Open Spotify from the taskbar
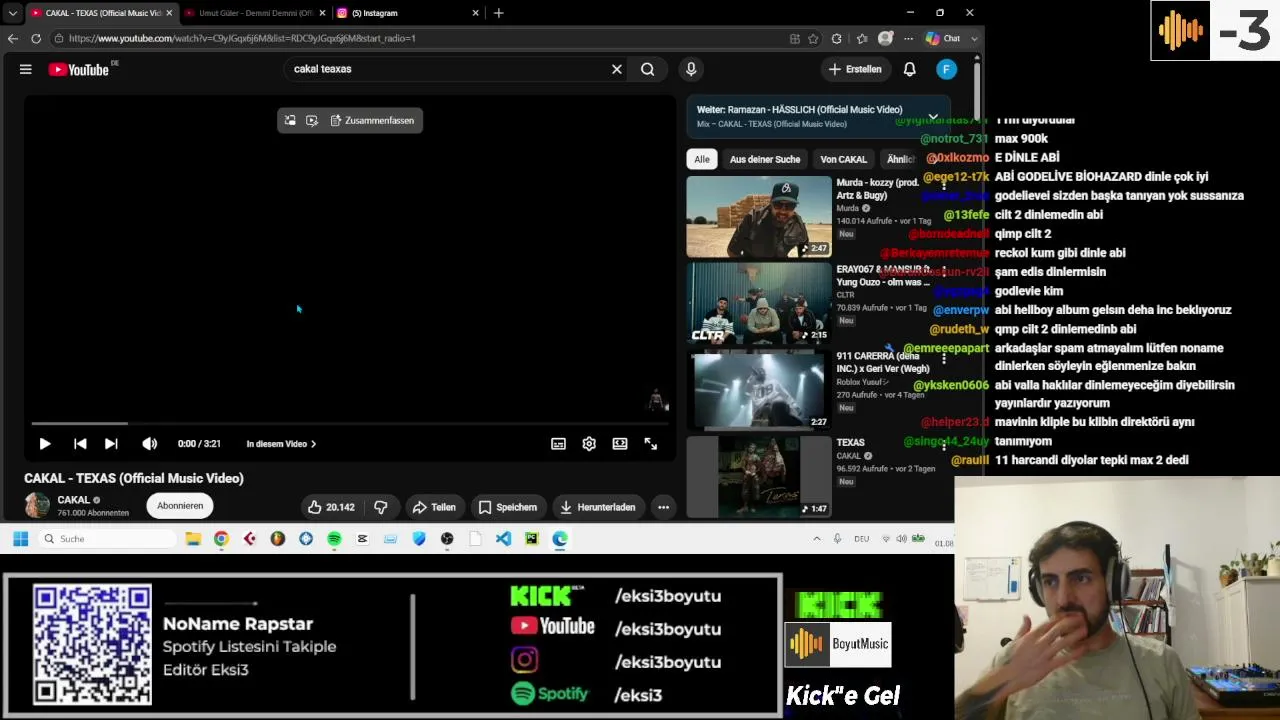Viewport: 1280px width, 720px height. point(334,539)
